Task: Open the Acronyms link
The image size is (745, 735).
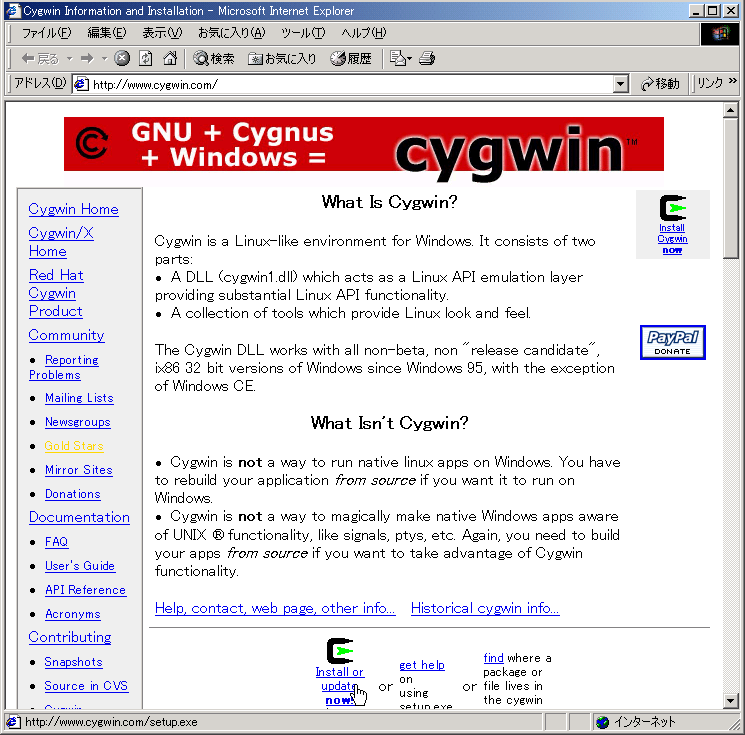Action: point(73,614)
